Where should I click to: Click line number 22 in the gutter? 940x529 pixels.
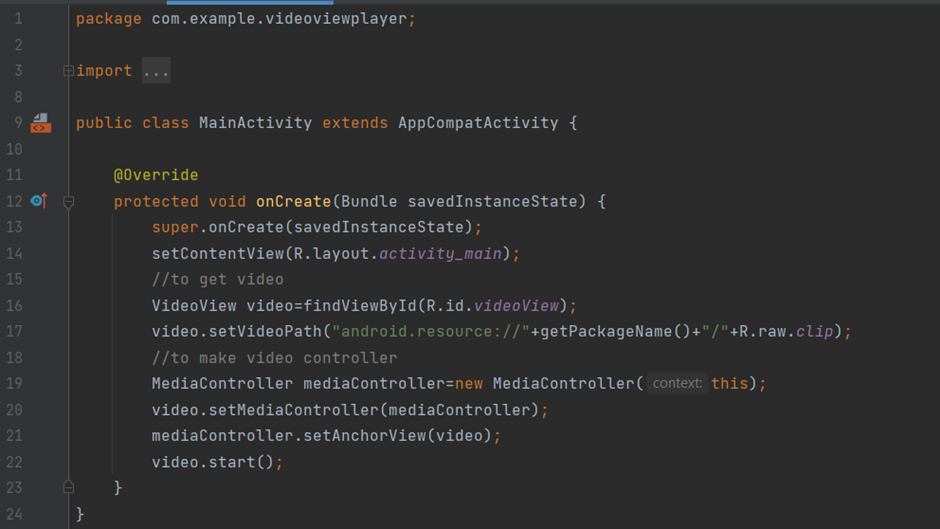click(14, 461)
